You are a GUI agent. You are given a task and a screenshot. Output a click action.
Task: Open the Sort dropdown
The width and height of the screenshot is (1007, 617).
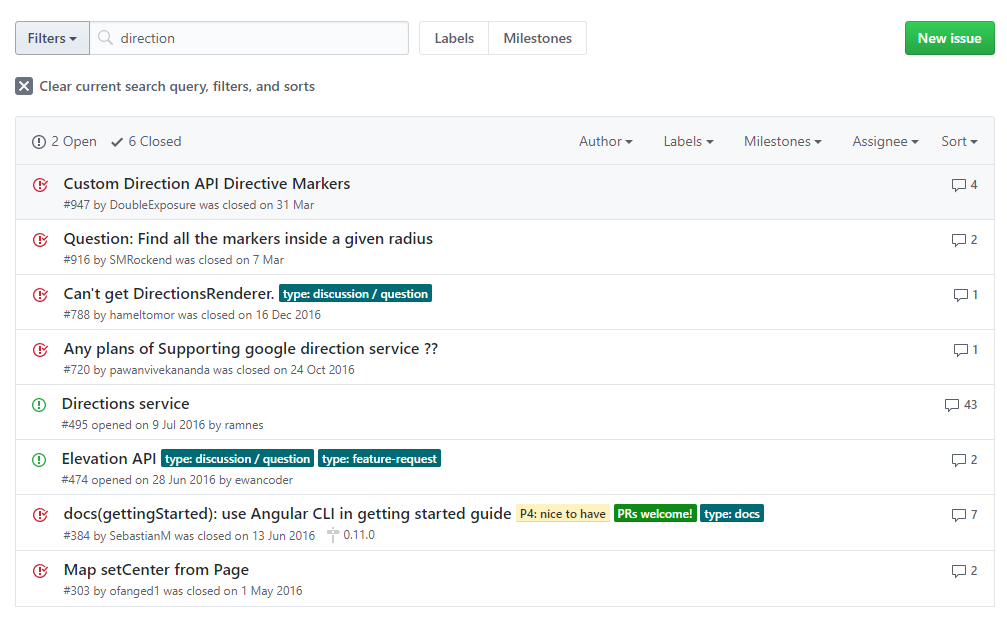959,141
